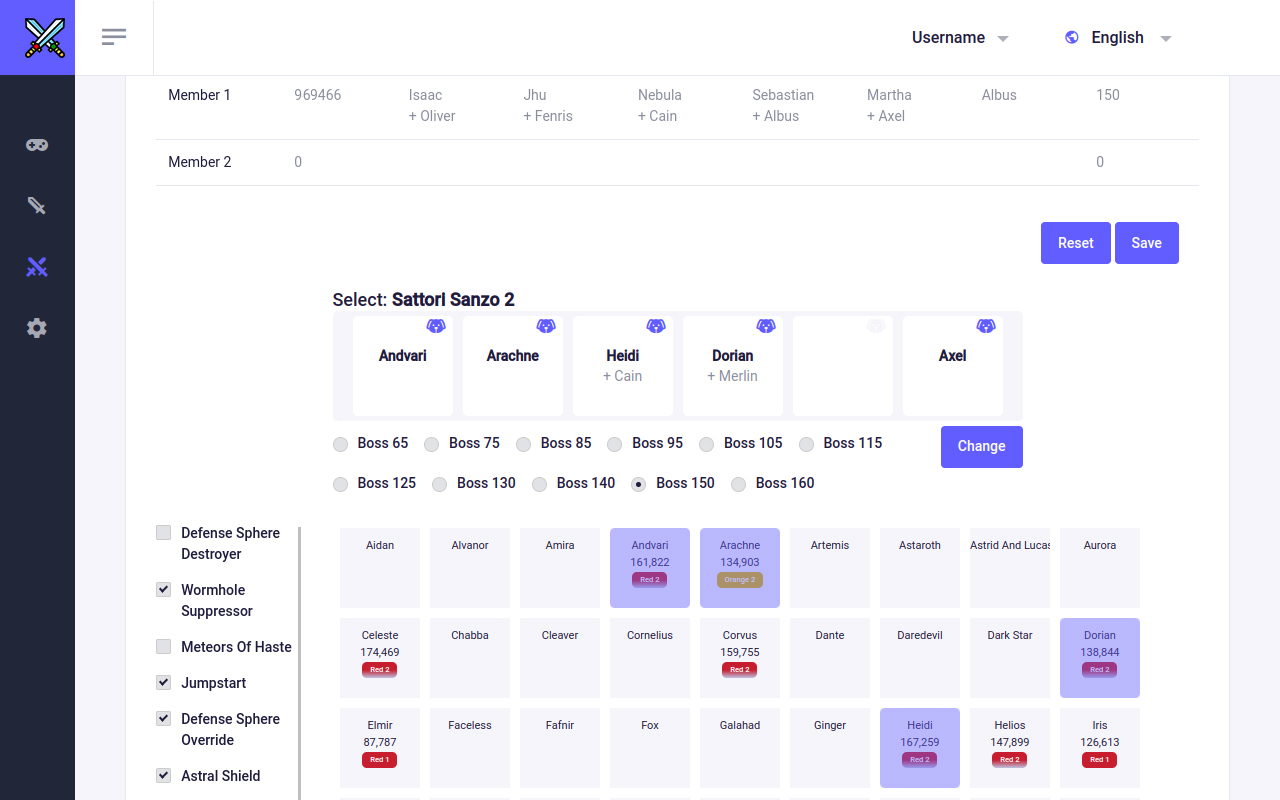
Task: Select the Boss 105 radio button
Action: coord(707,444)
